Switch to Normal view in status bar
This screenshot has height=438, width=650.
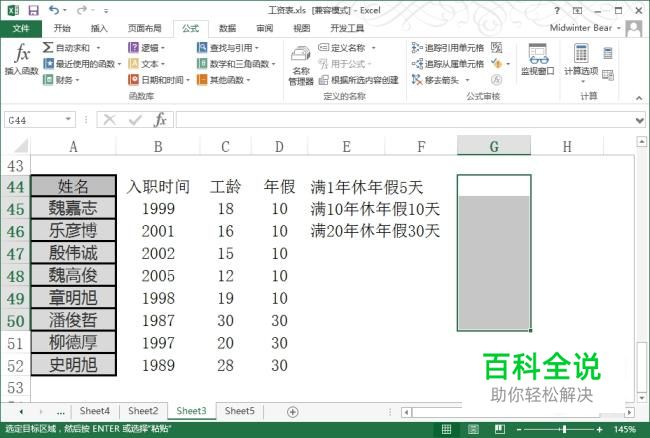pos(446,429)
